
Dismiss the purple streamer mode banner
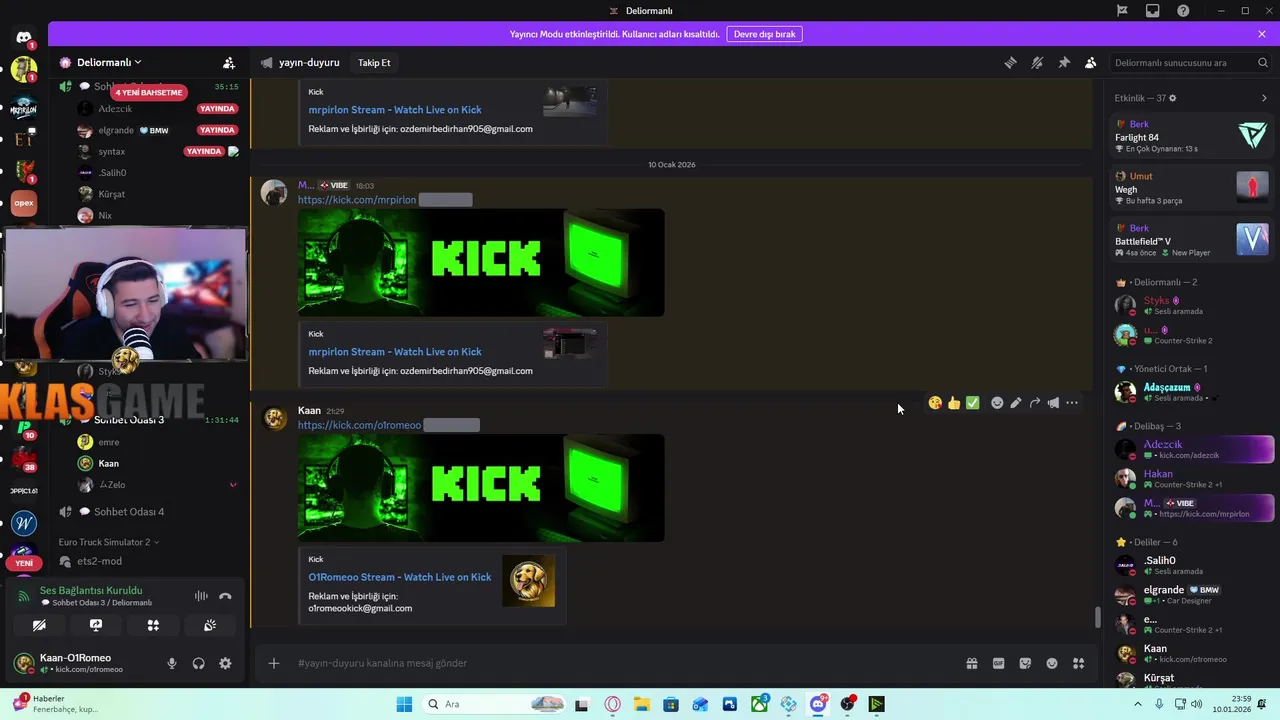(1262, 34)
